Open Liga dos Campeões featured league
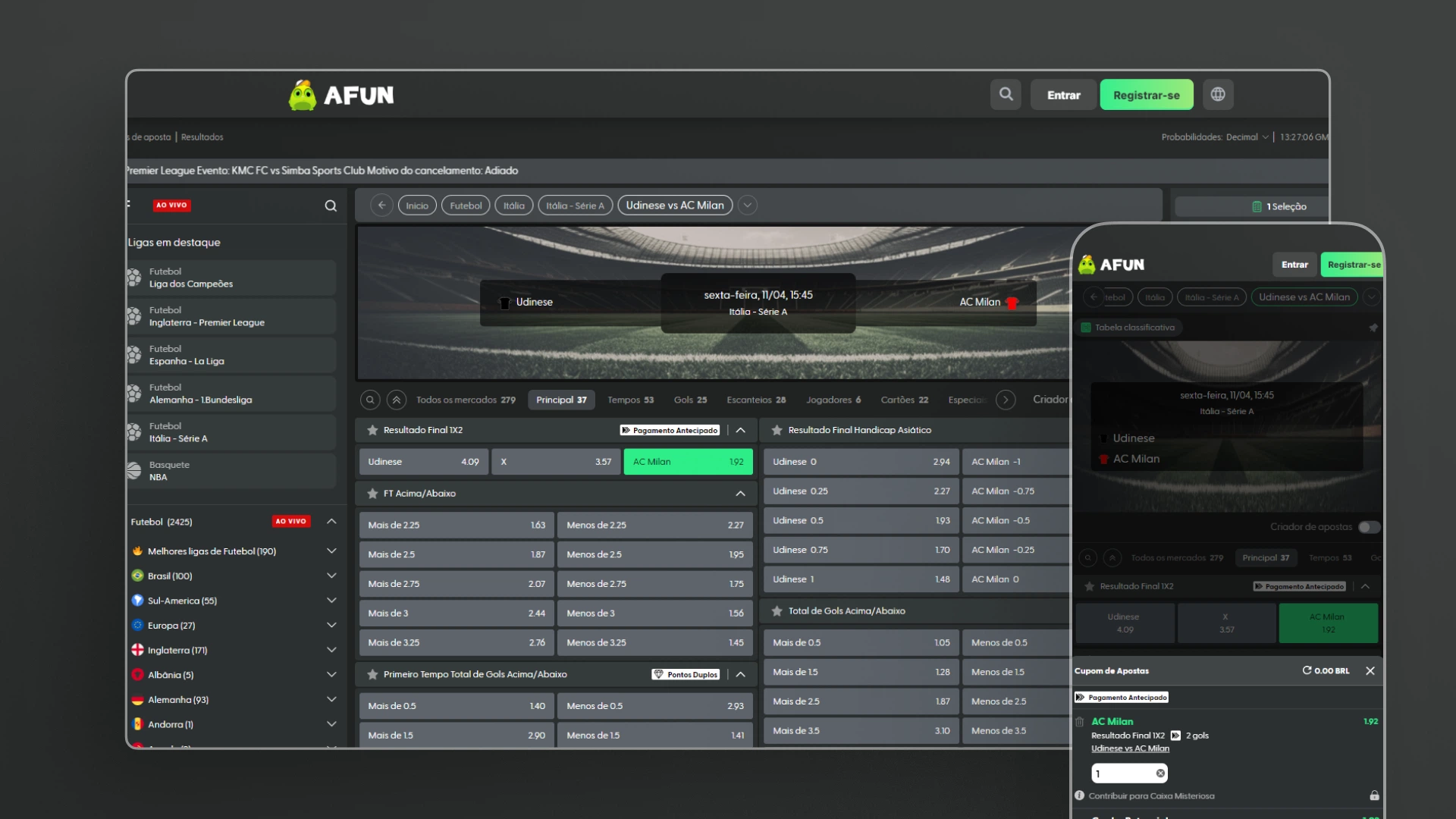The image size is (1456, 819). pyautogui.click(x=231, y=278)
